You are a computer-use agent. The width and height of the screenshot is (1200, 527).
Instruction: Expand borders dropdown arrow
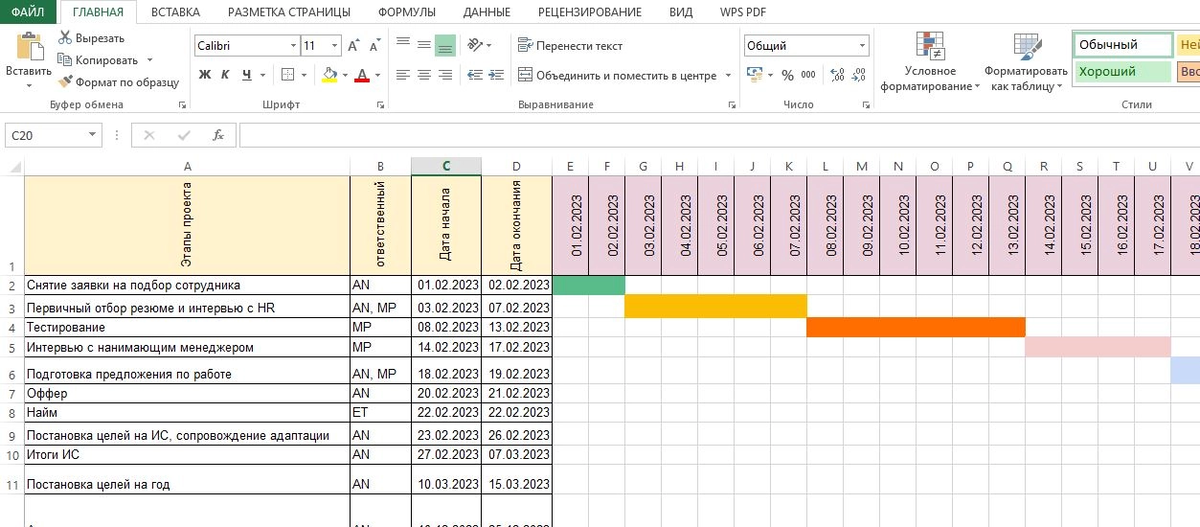click(x=304, y=75)
